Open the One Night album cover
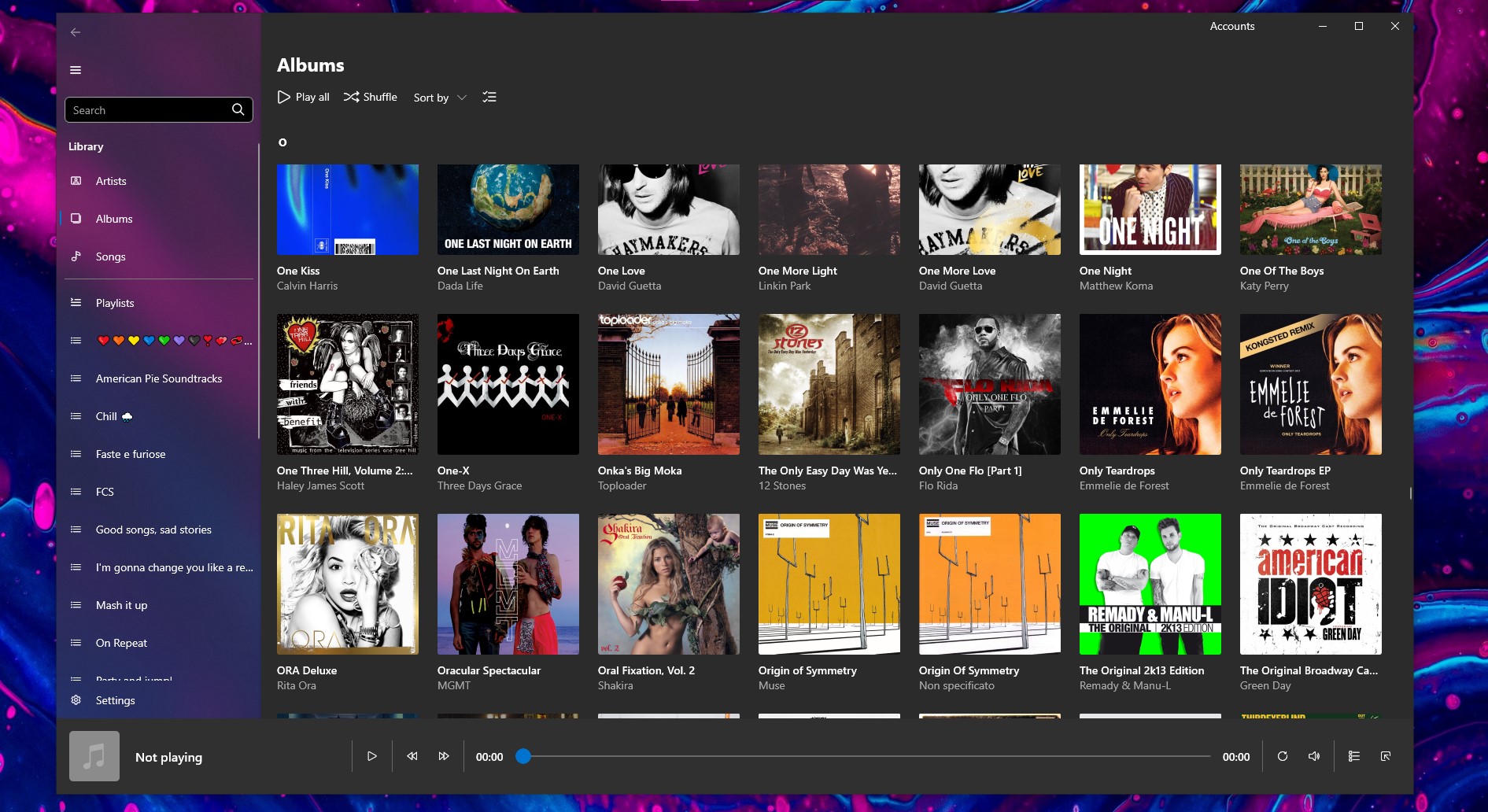 point(1150,209)
